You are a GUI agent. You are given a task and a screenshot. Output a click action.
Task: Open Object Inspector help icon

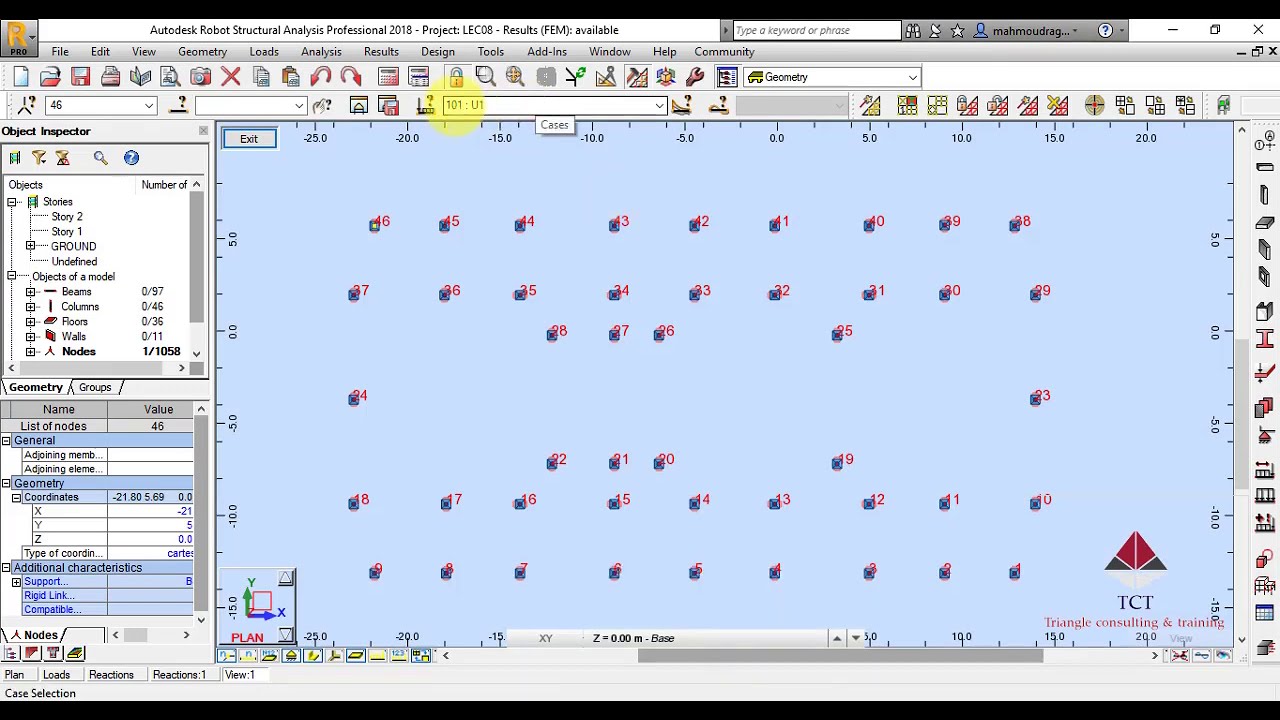coord(131,158)
